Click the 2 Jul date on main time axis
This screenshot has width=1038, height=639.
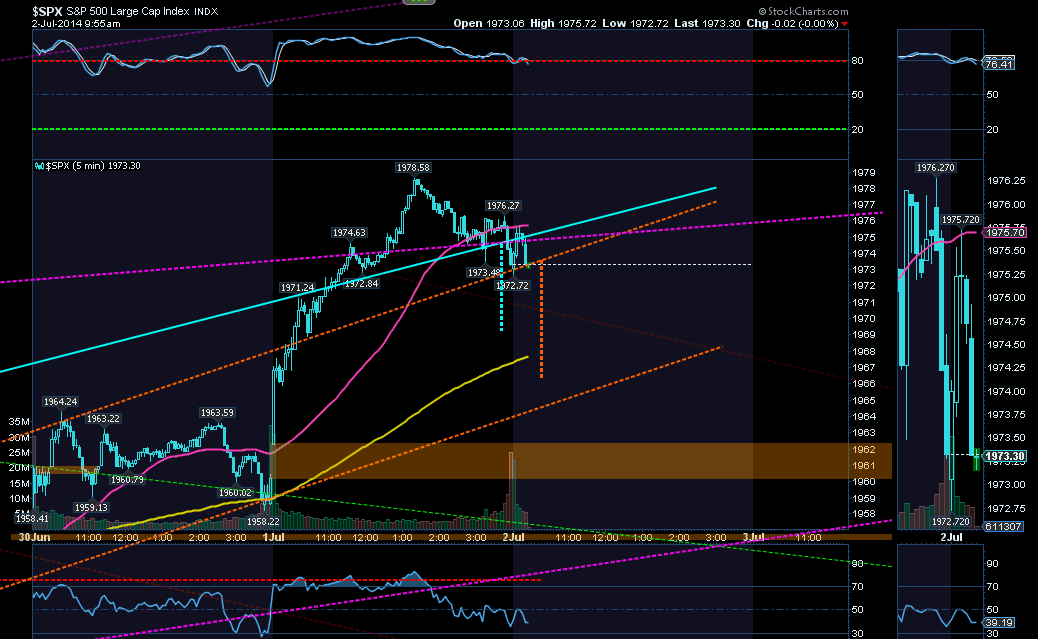pyautogui.click(x=514, y=537)
